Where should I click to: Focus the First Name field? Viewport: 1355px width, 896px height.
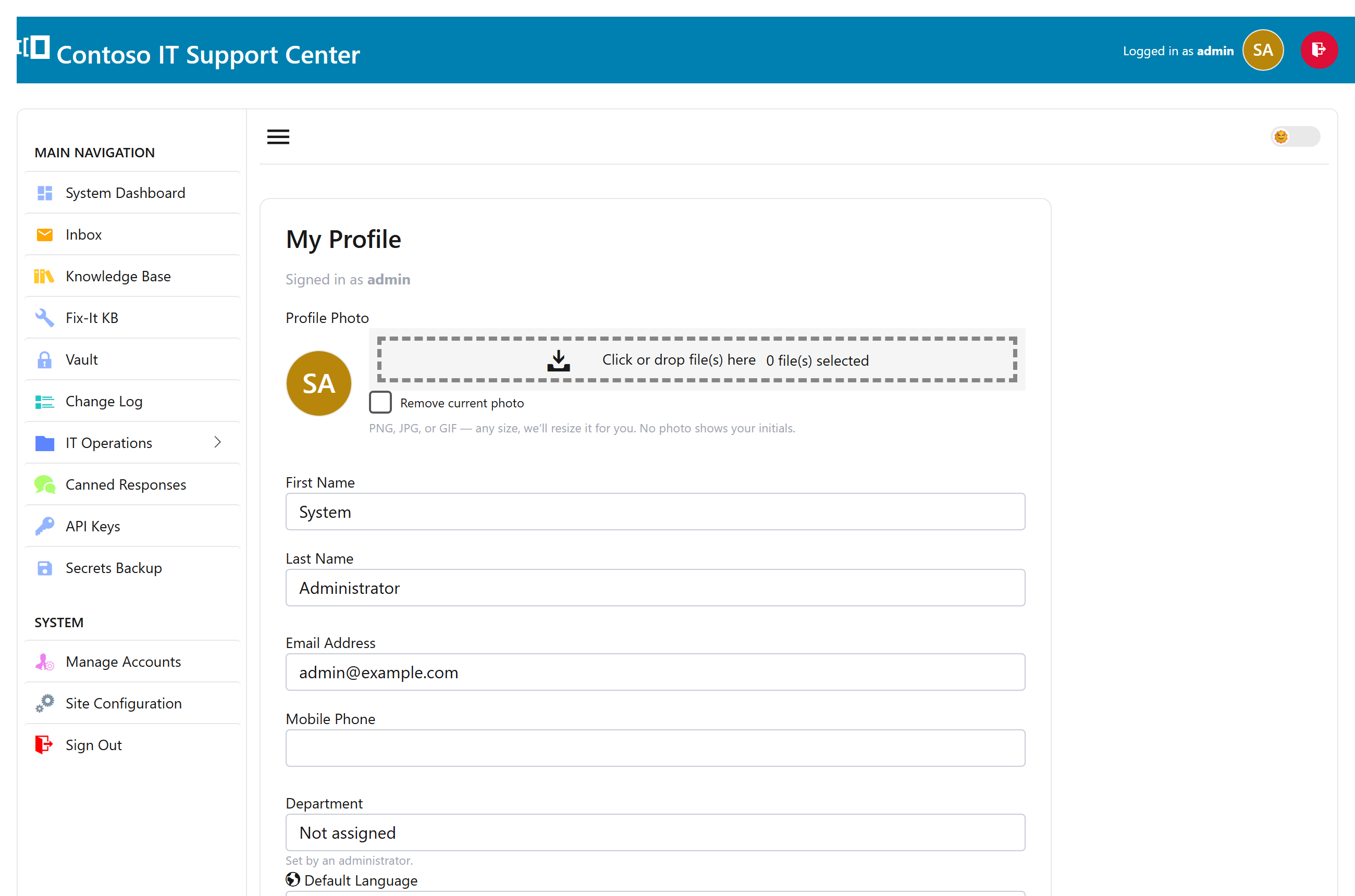point(655,512)
